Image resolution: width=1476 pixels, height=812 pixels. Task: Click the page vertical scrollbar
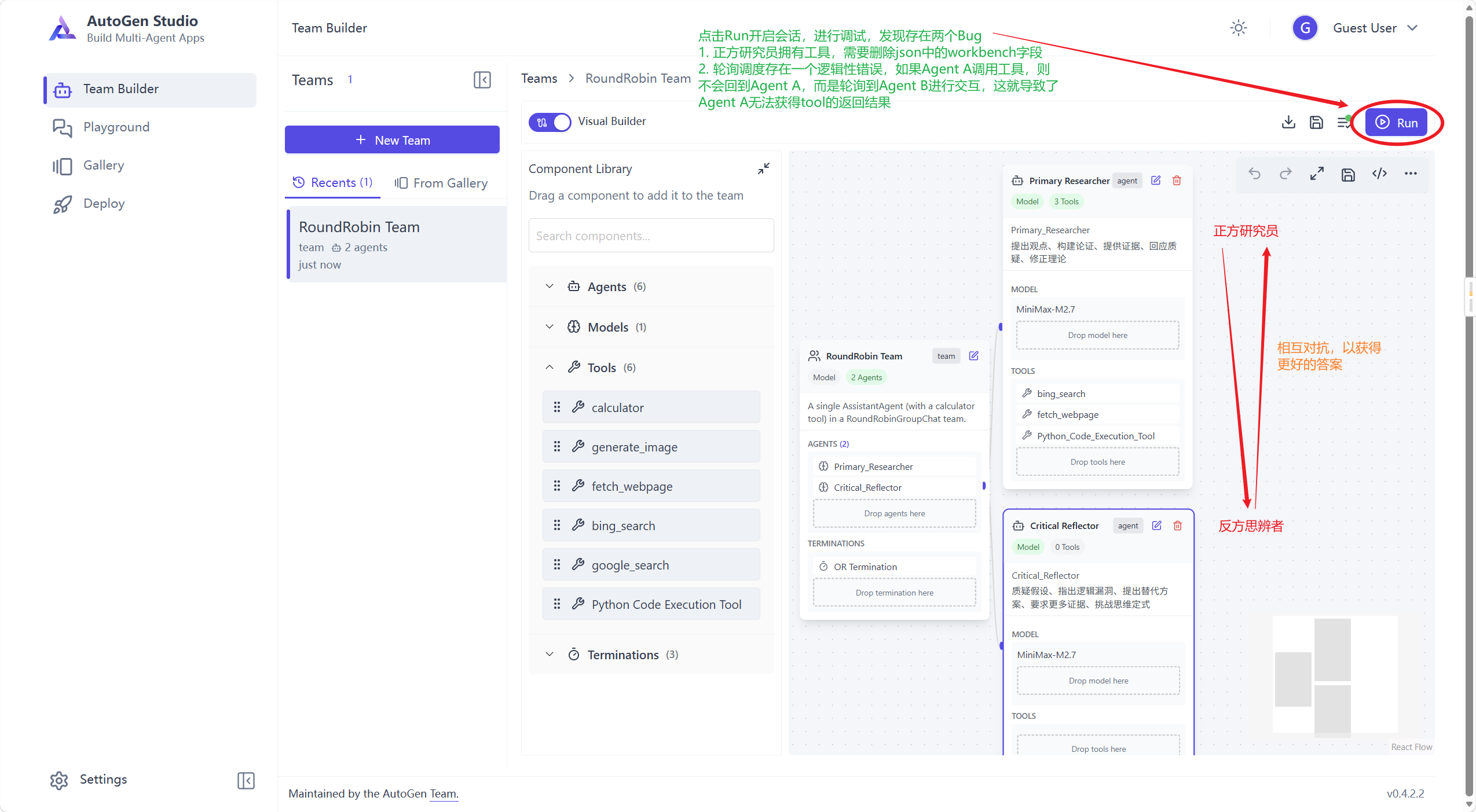(1469, 406)
